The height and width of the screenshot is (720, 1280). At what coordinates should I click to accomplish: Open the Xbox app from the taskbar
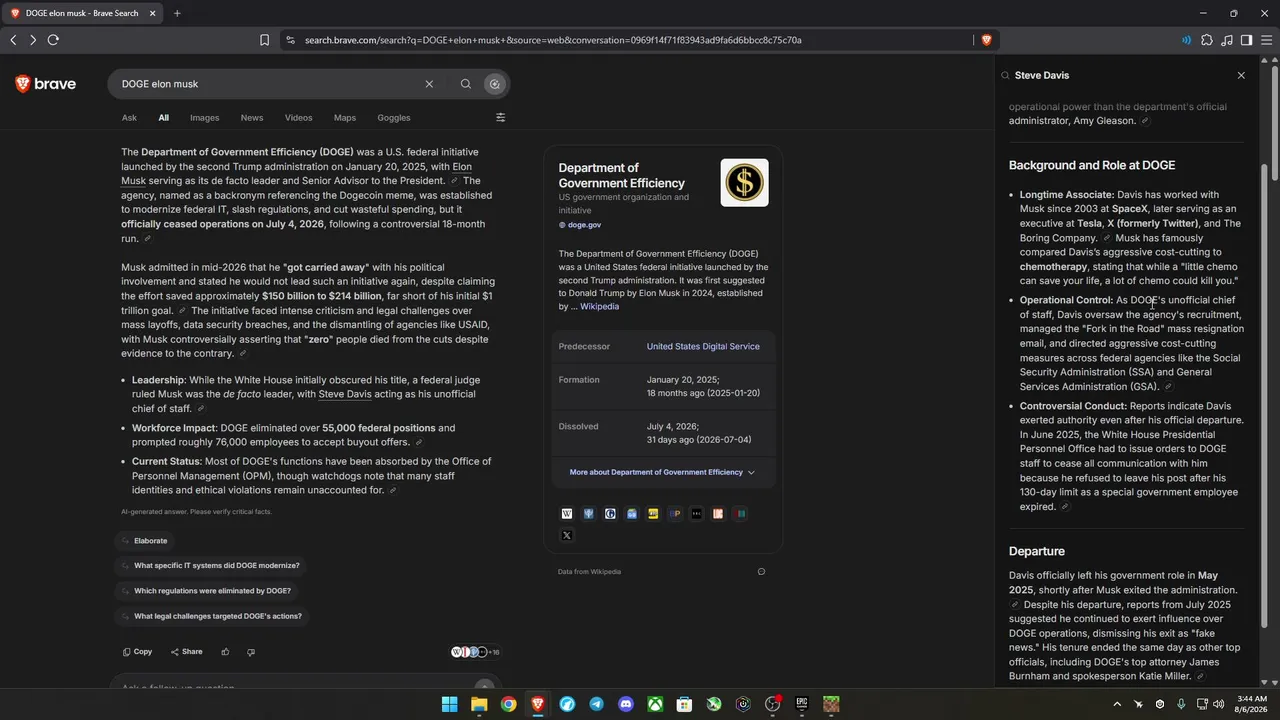pyautogui.click(x=655, y=704)
